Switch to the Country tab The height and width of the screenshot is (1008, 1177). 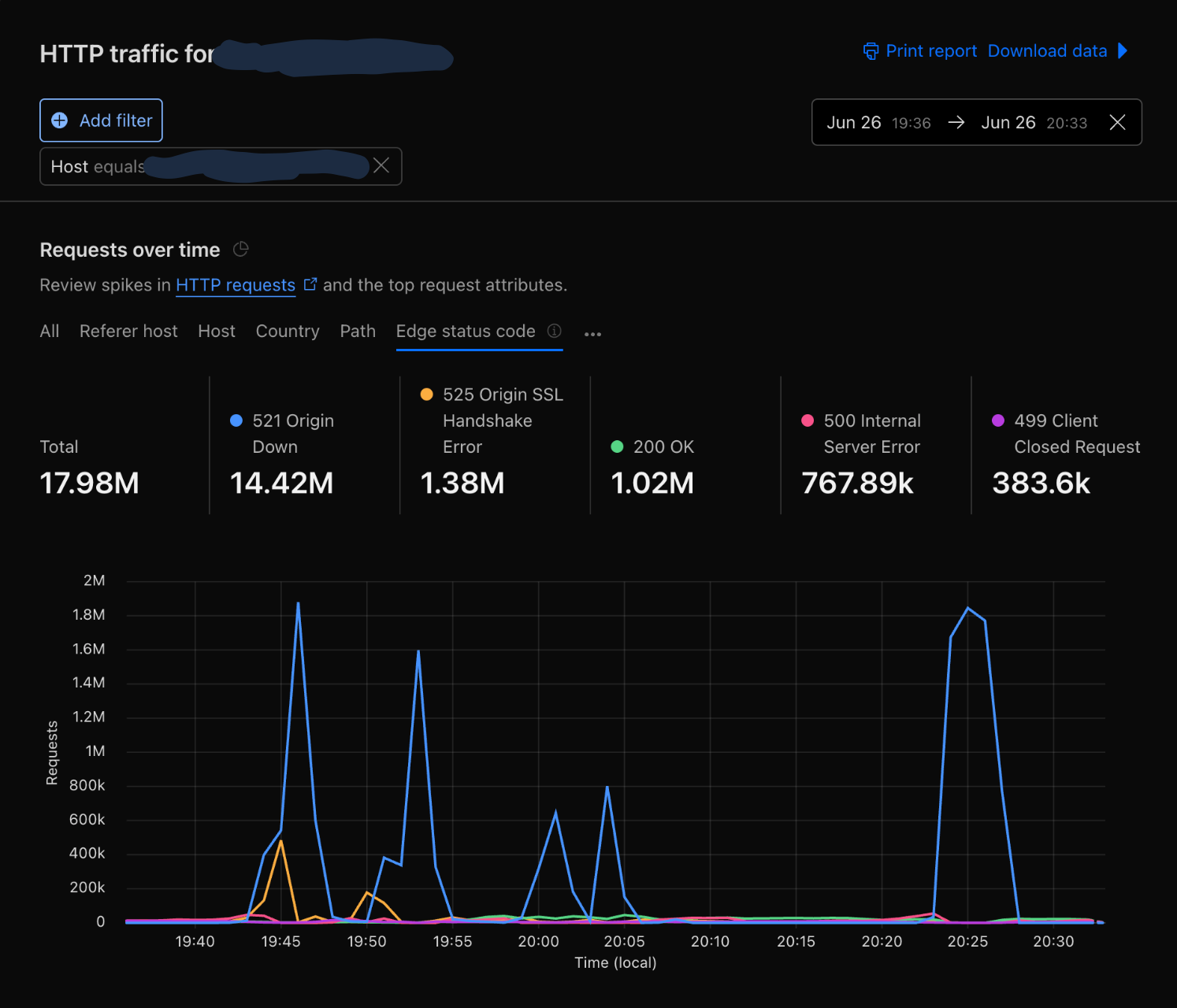point(288,331)
